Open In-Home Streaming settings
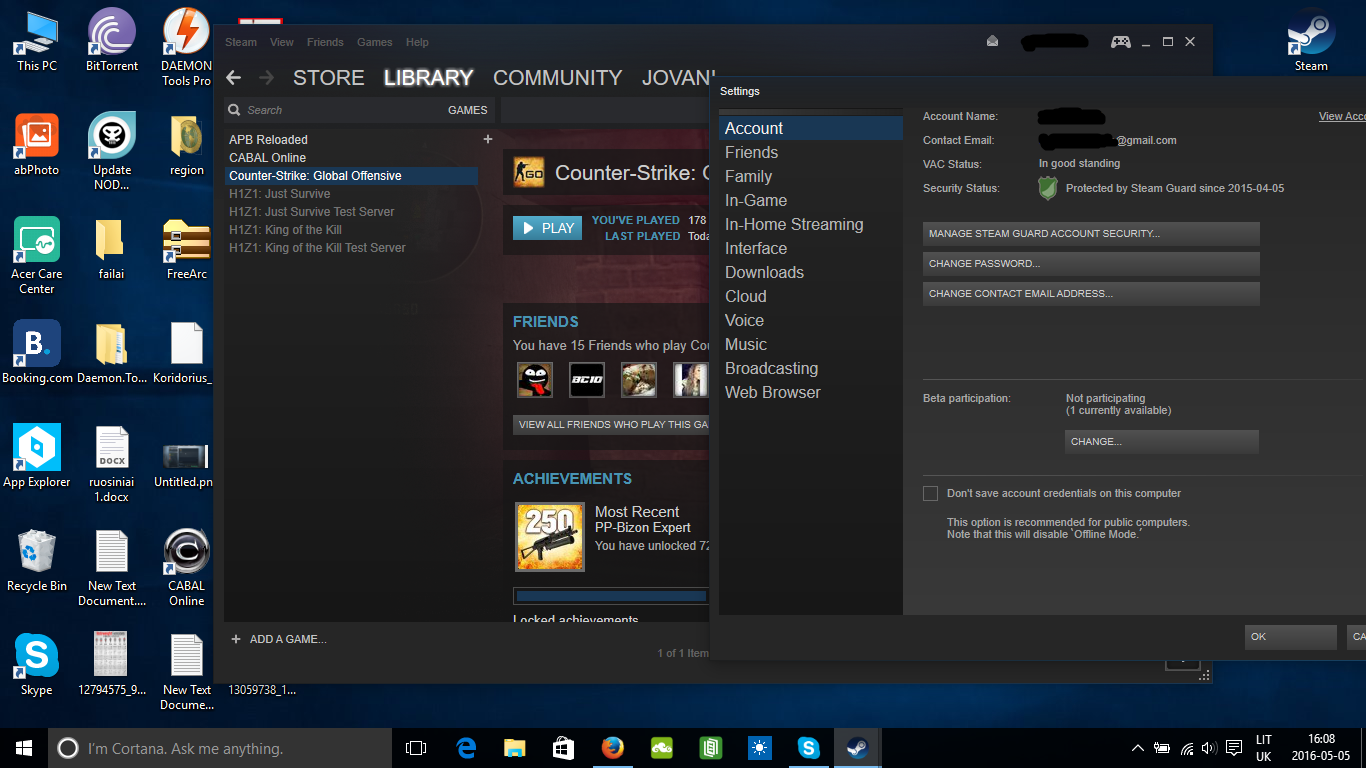This screenshot has width=1366, height=768. coord(811,224)
